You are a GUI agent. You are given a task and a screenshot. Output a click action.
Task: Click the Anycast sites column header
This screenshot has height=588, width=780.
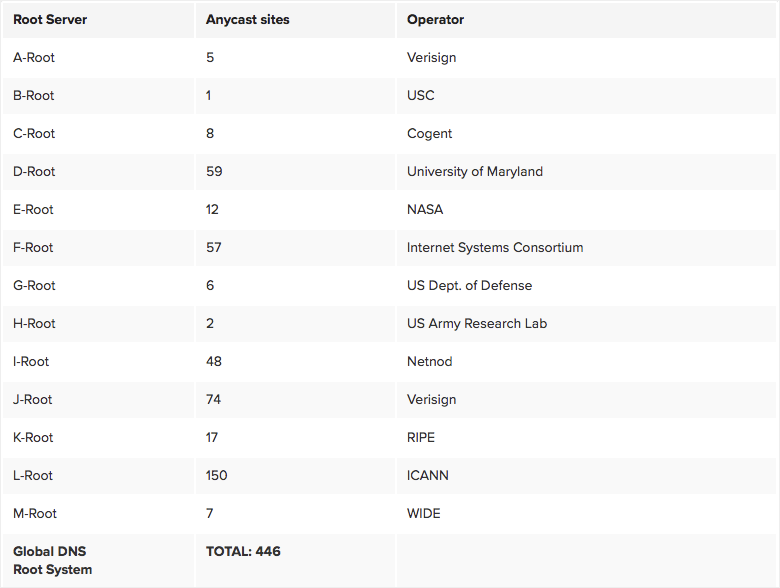(x=247, y=20)
